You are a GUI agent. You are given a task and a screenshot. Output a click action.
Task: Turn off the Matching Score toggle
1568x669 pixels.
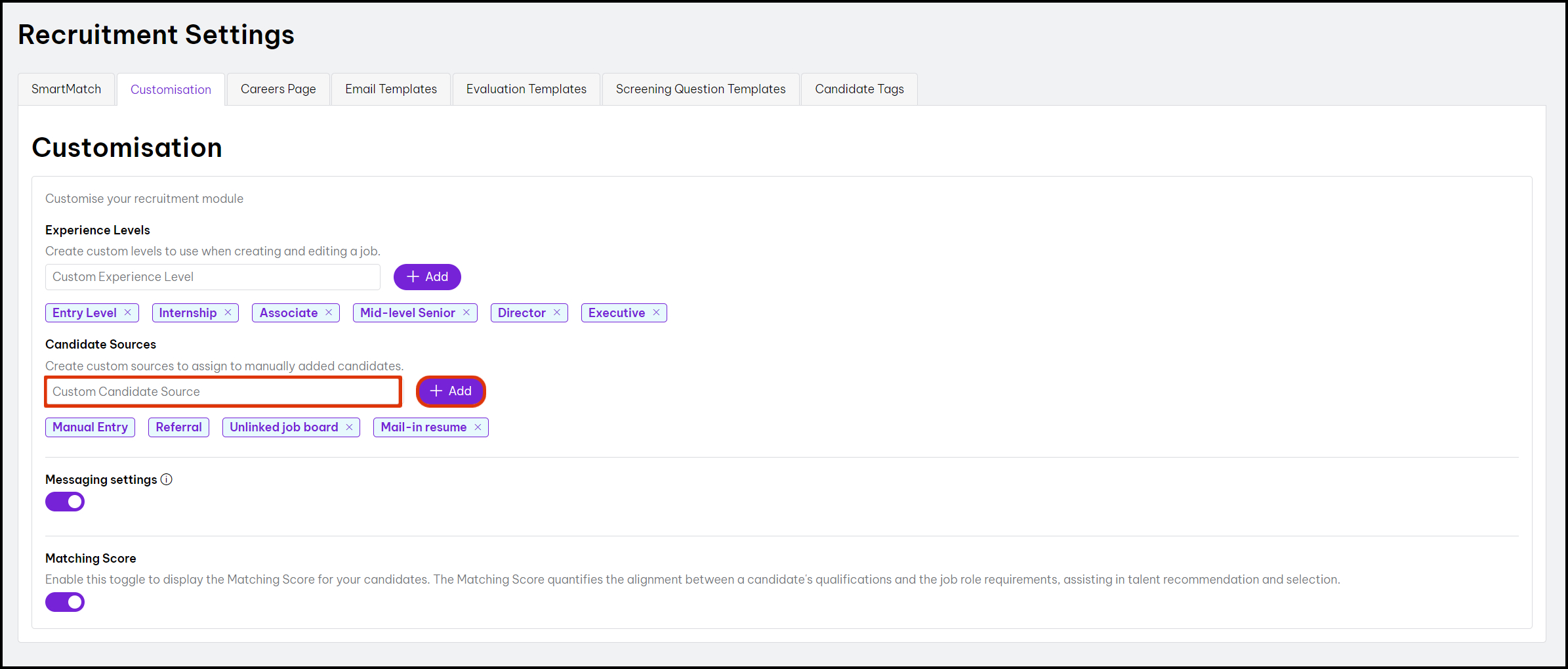[65, 602]
